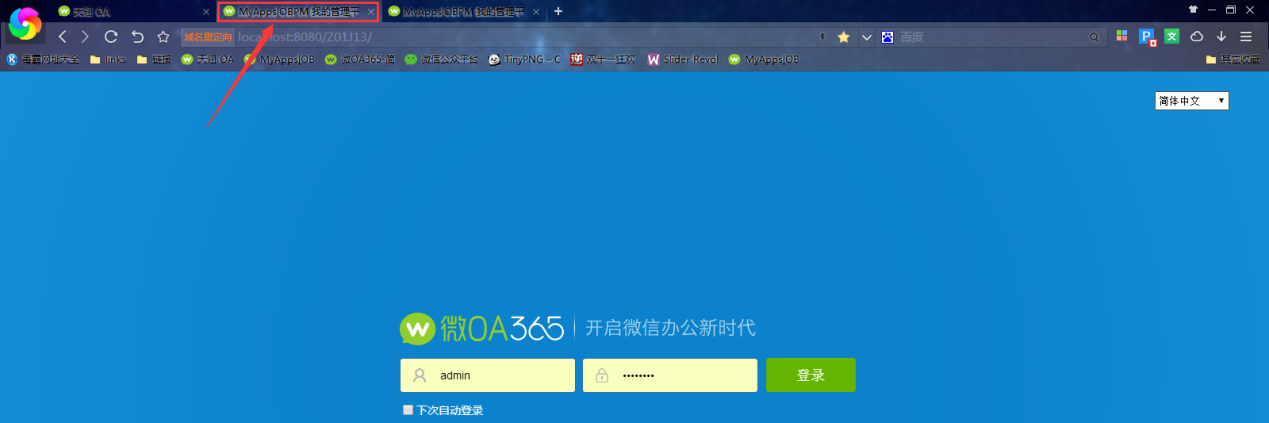
Task: Open the 微信公众平台 bookmark
Action: (442, 59)
